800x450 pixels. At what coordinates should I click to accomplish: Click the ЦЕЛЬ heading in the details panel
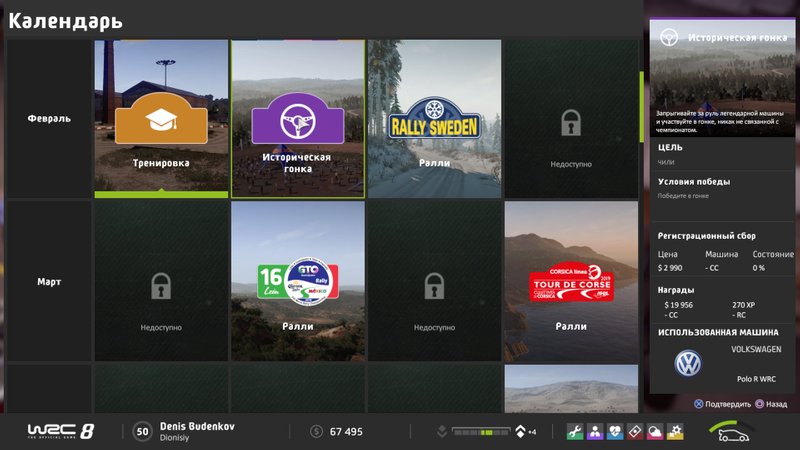tap(670, 147)
